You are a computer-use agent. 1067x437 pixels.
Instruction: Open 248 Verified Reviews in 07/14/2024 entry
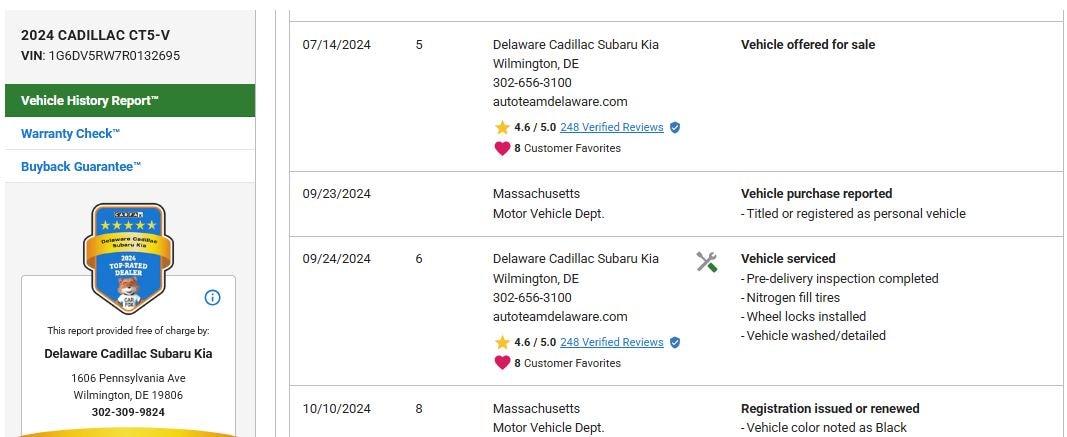pyautogui.click(x=611, y=128)
